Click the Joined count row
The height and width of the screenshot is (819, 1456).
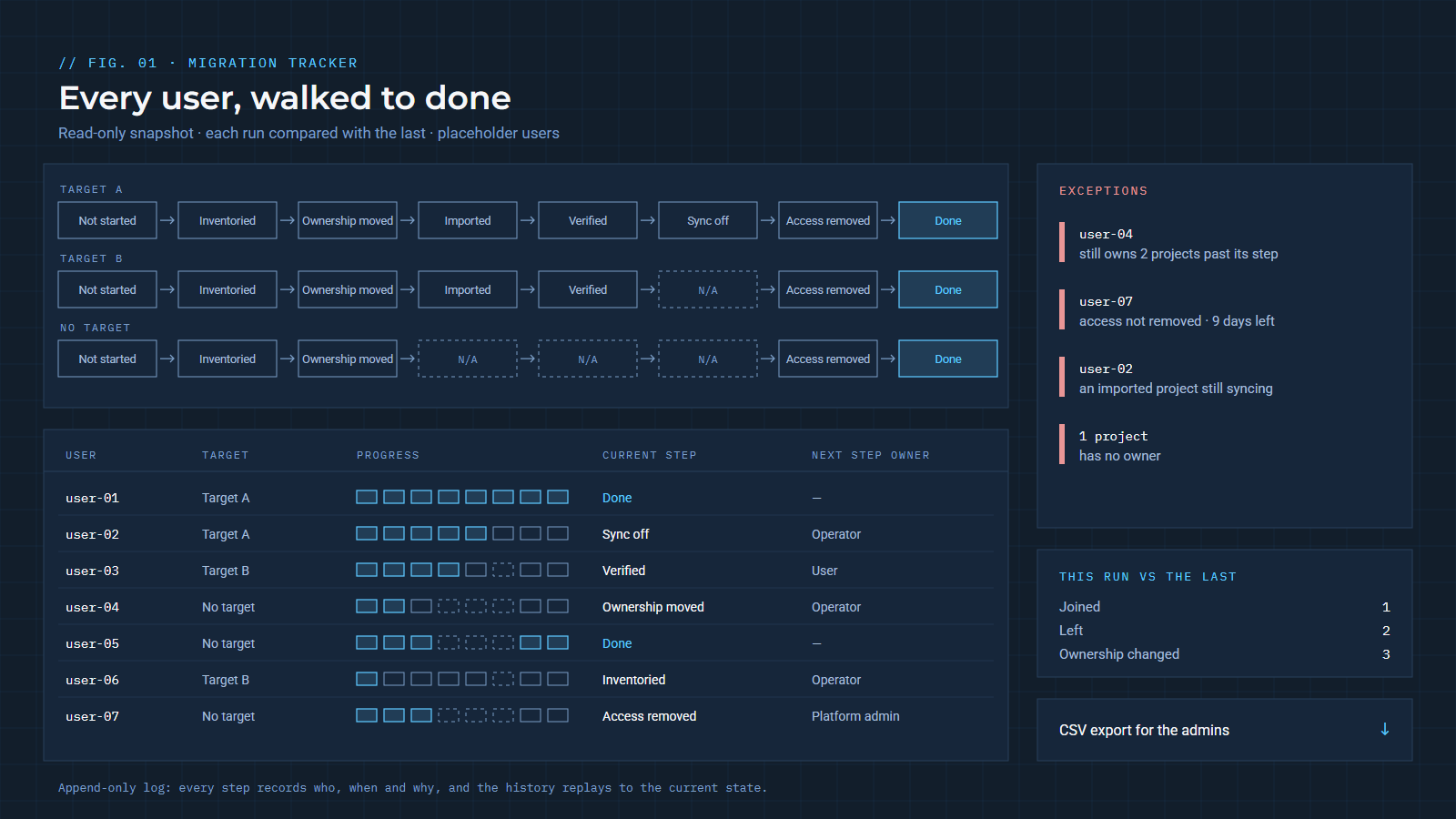(x=1225, y=607)
